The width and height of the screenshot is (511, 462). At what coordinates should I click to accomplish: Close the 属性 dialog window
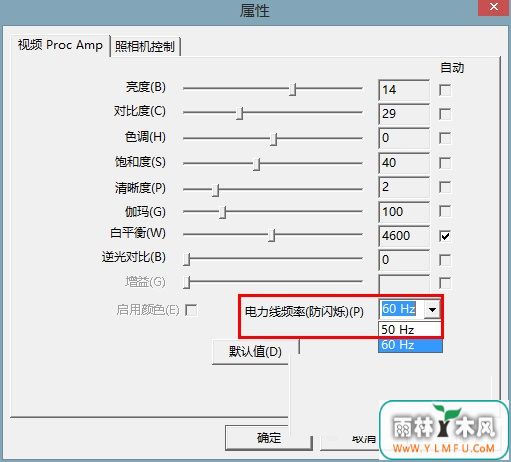[494, 7]
